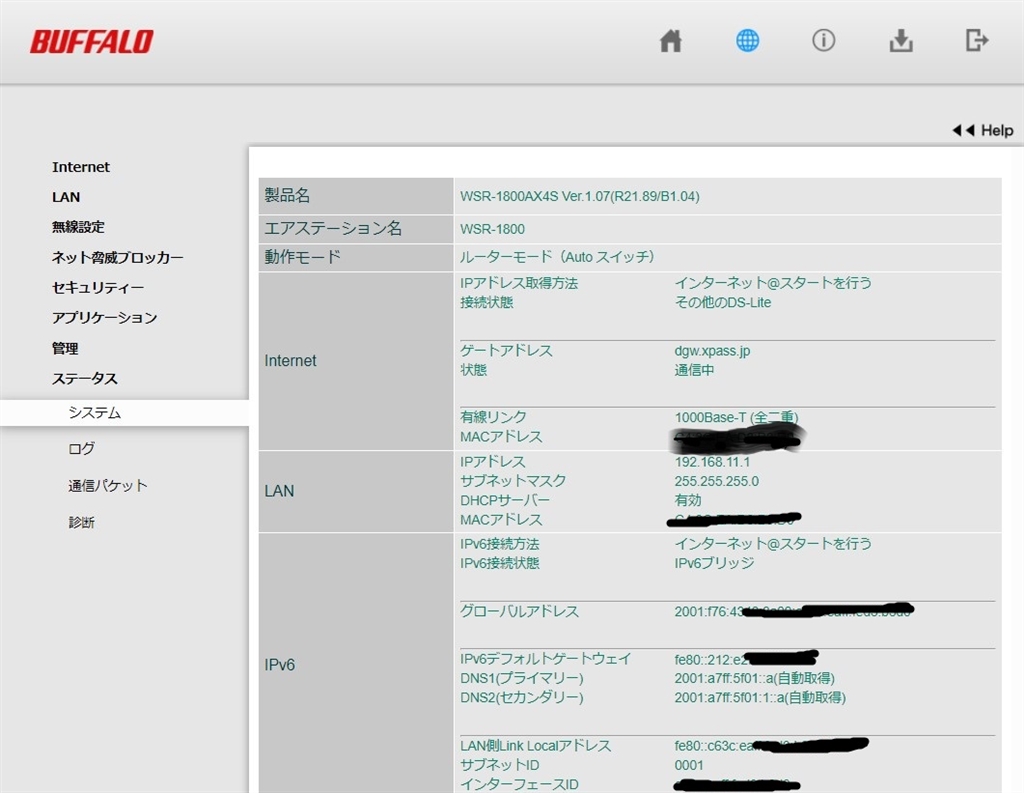Screen dimensions: 1024x793
Task: Click the firmware download icon
Action: click(x=901, y=40)
